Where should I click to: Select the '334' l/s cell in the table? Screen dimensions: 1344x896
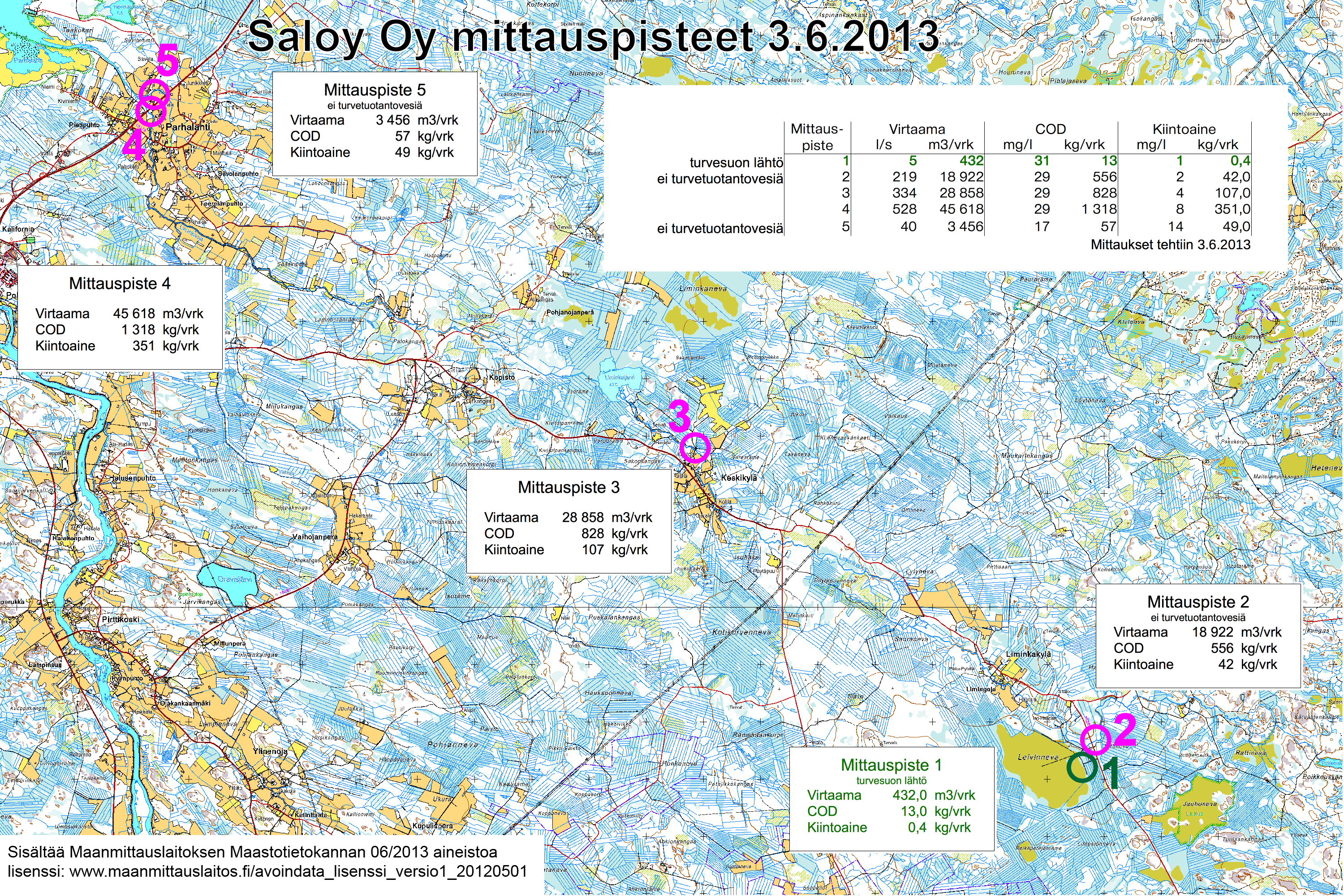[904, 193]
